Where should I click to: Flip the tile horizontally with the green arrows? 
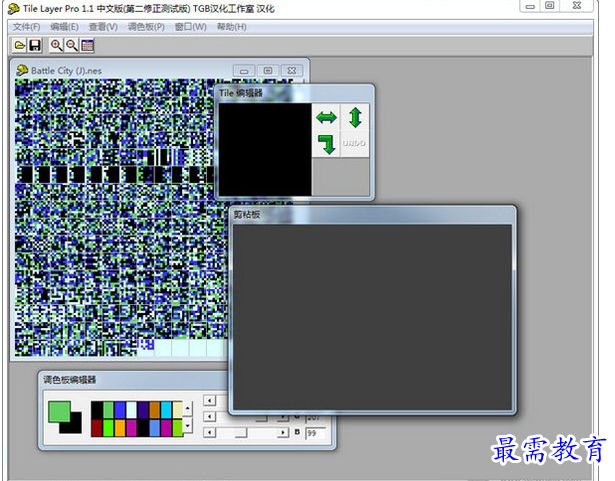coord(326,117)
